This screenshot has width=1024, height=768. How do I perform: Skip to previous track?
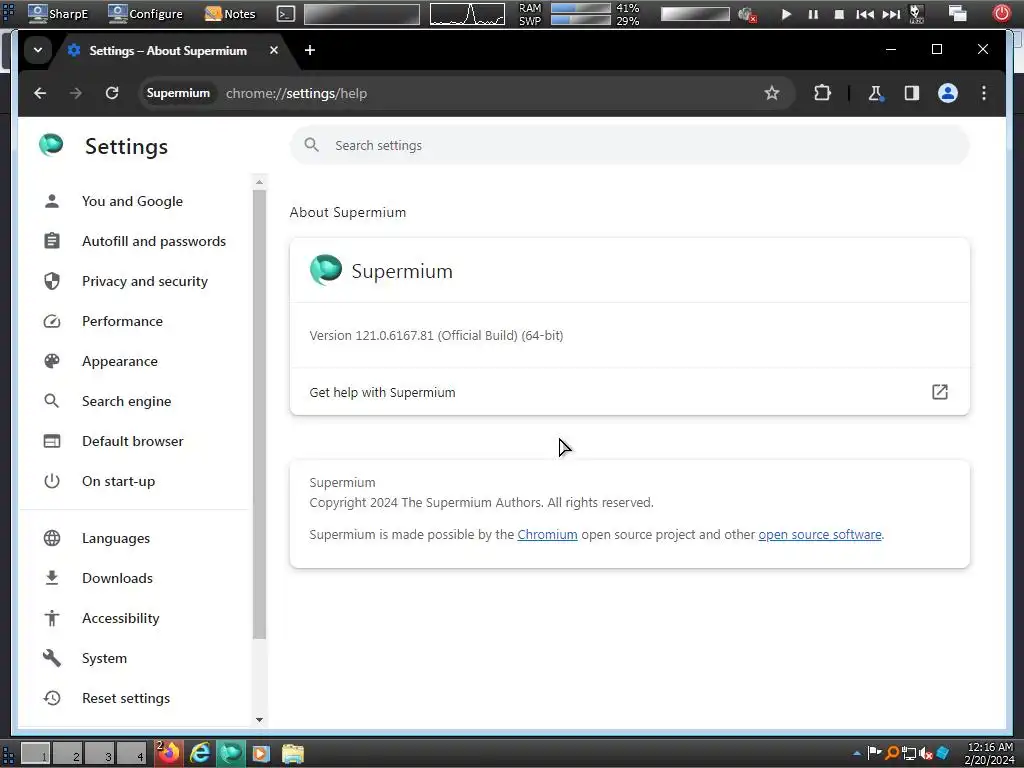[865, 14]
